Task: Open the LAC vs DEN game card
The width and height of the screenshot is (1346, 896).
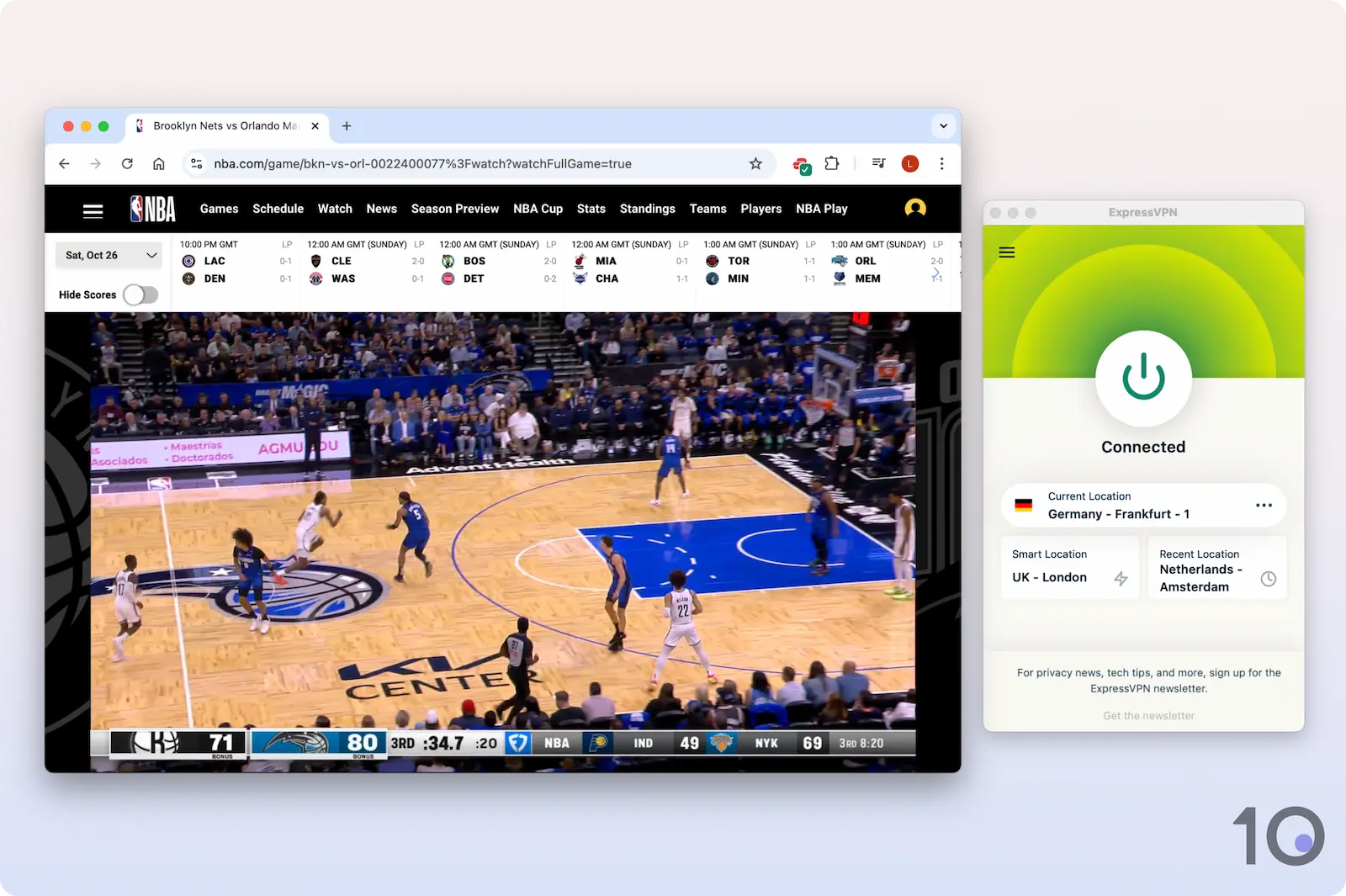Action: pyautogui.click(x=236, y=262)
